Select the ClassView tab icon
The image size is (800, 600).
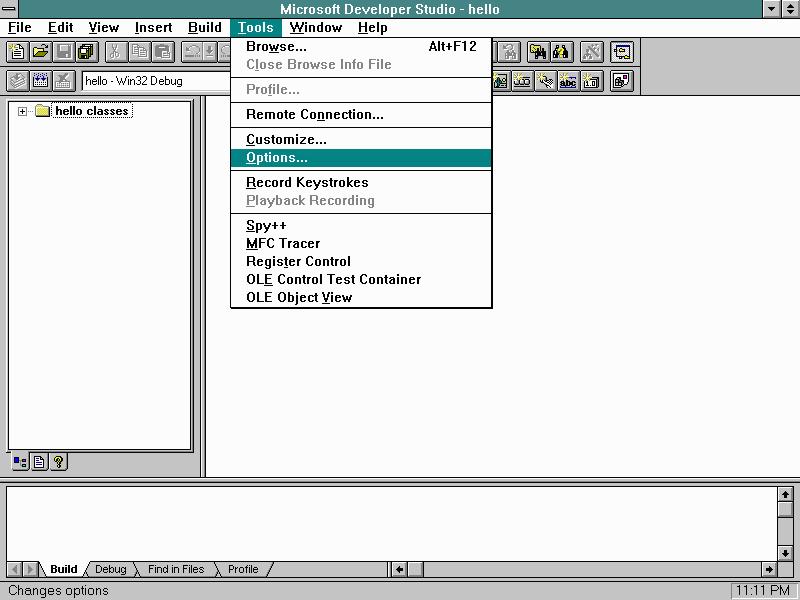pos(20,461)
